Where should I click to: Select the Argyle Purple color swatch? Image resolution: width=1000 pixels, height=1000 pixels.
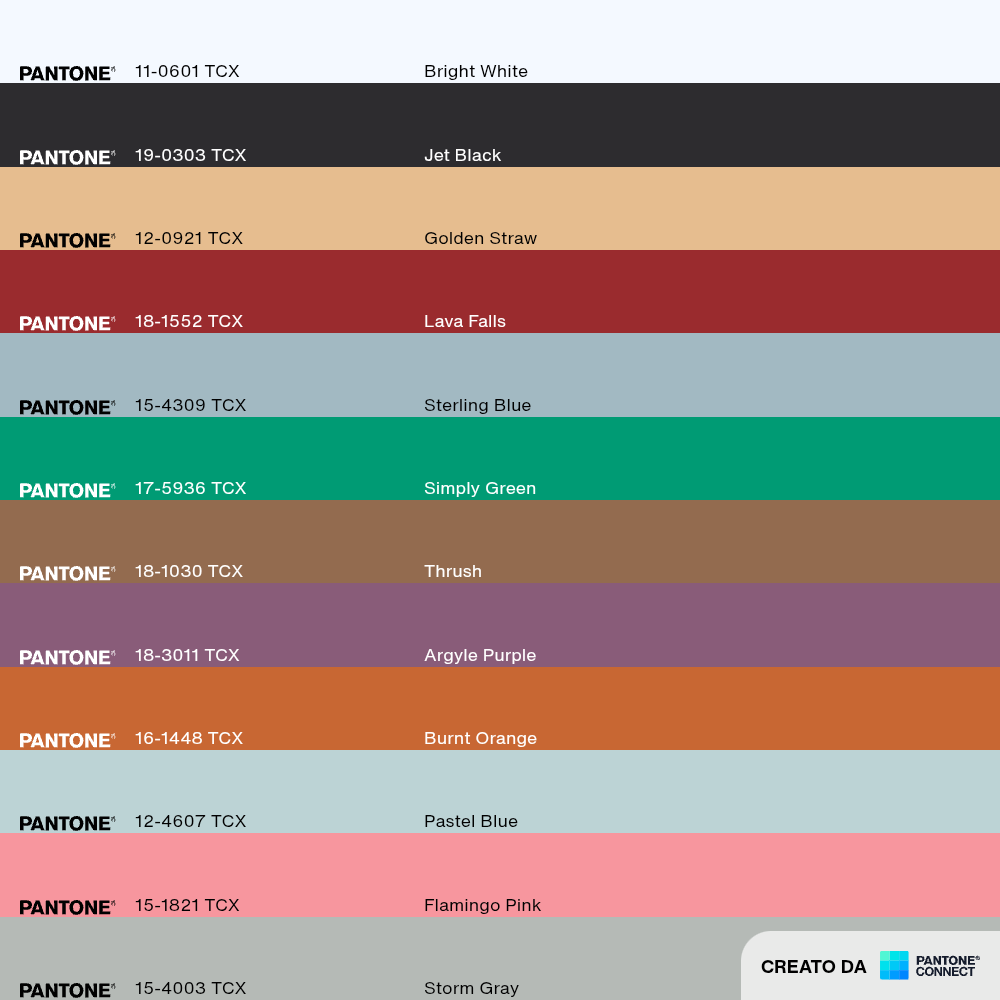coord(500,625)
